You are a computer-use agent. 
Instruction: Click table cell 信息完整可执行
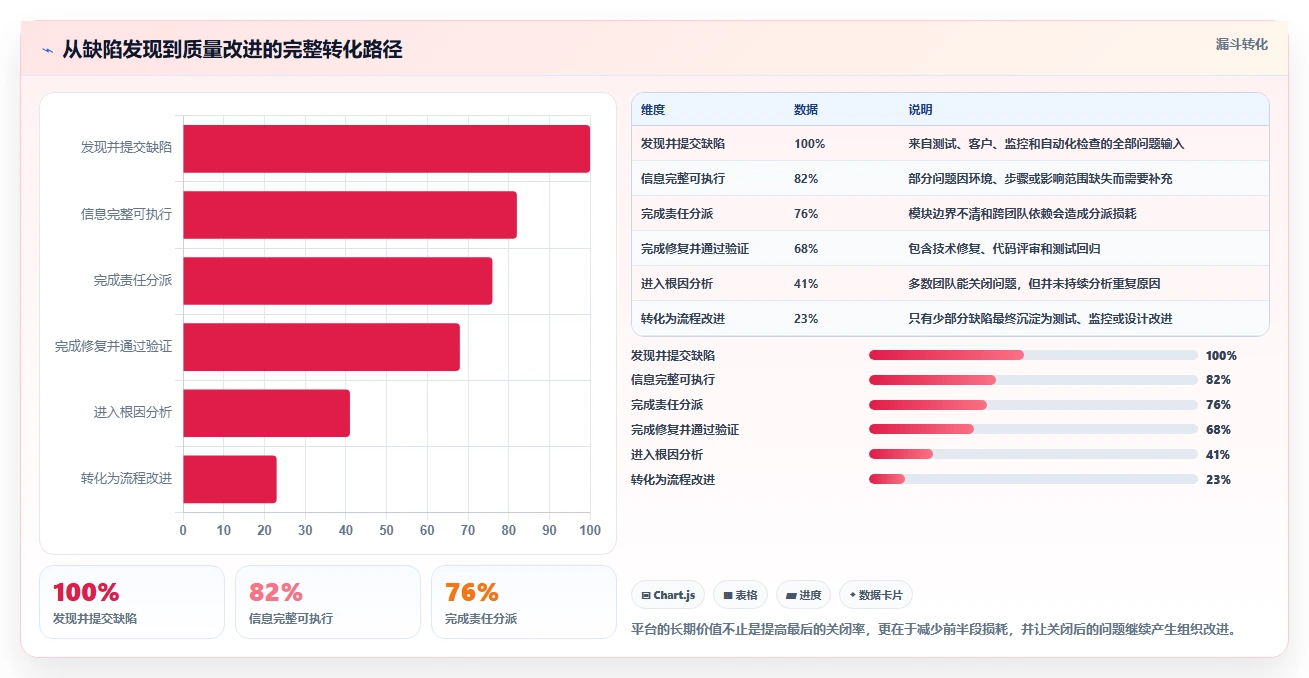[x=683, y=179]
